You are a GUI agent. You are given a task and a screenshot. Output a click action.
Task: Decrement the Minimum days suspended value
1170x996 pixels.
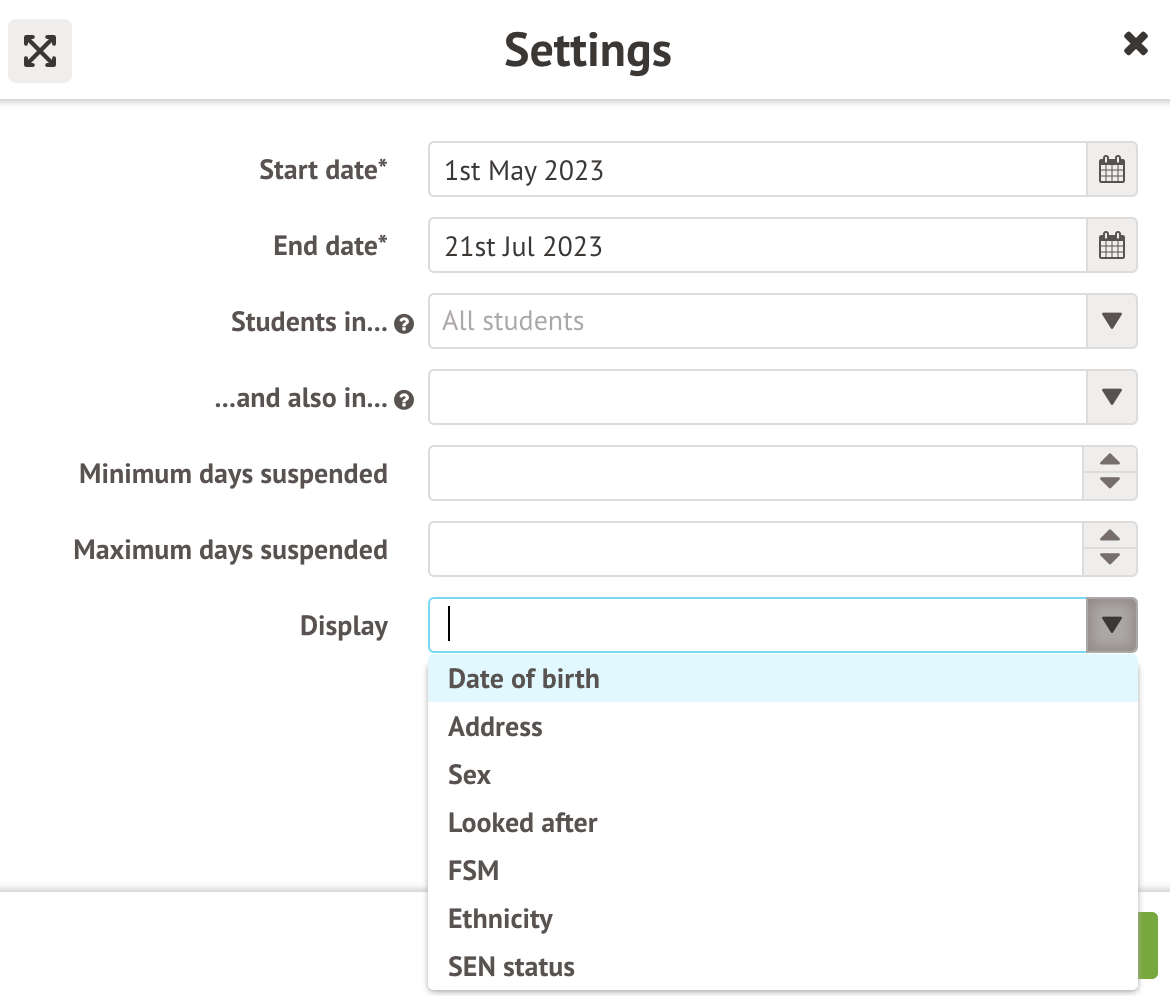[1110, 483]
